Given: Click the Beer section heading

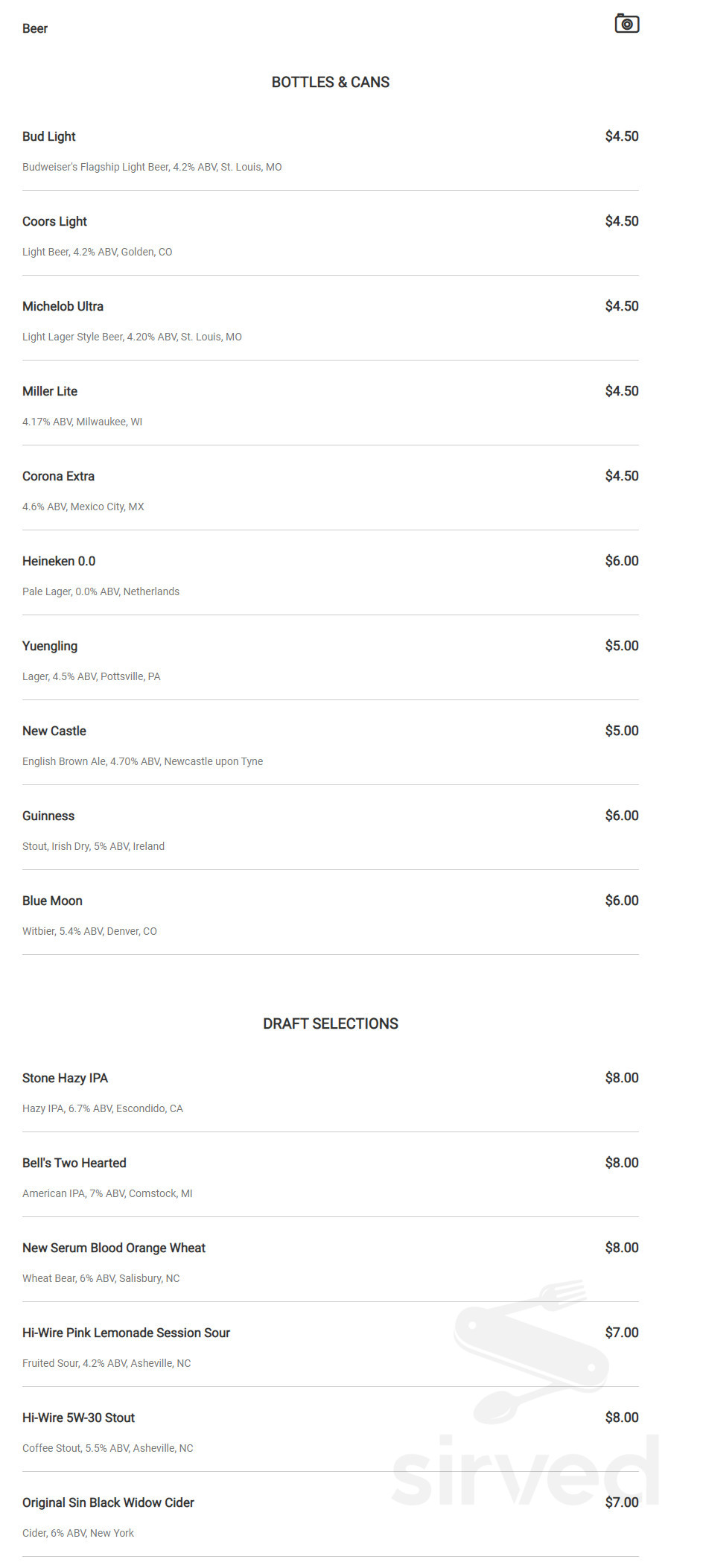Looking at the screenshot, I should tap(35, 28).
